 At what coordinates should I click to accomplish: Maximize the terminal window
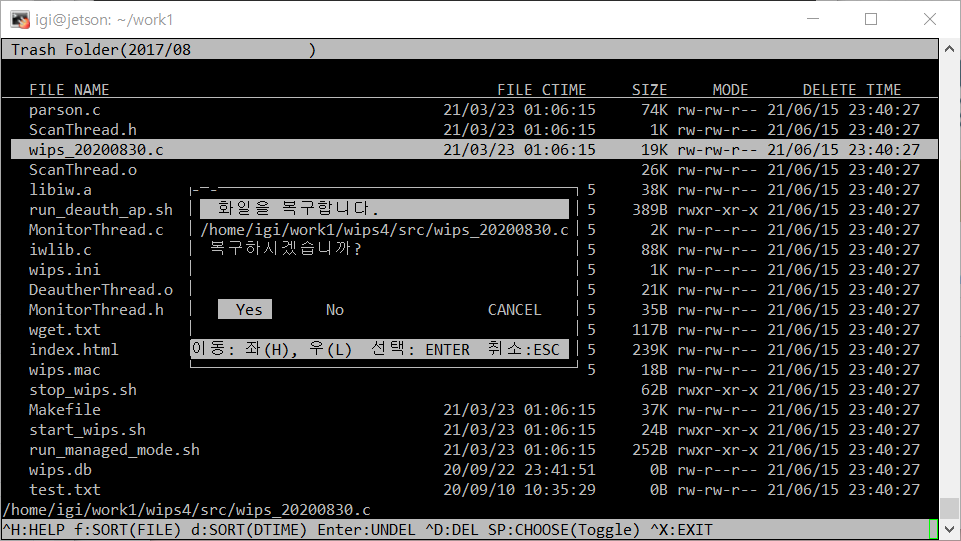coord(871,19)
